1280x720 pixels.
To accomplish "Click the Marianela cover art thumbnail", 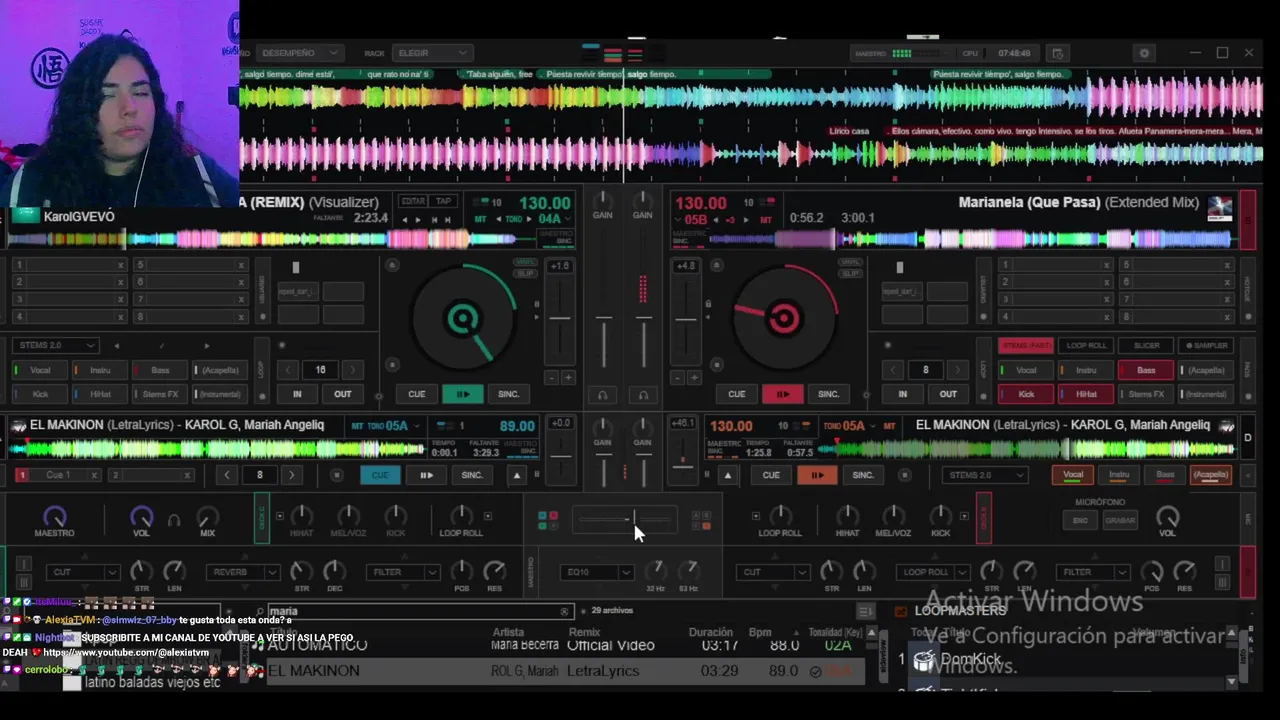I will click(1220, 209).
